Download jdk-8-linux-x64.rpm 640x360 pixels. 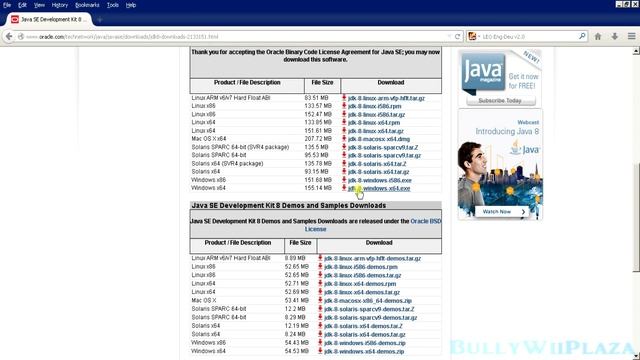[x=374, y=123]
